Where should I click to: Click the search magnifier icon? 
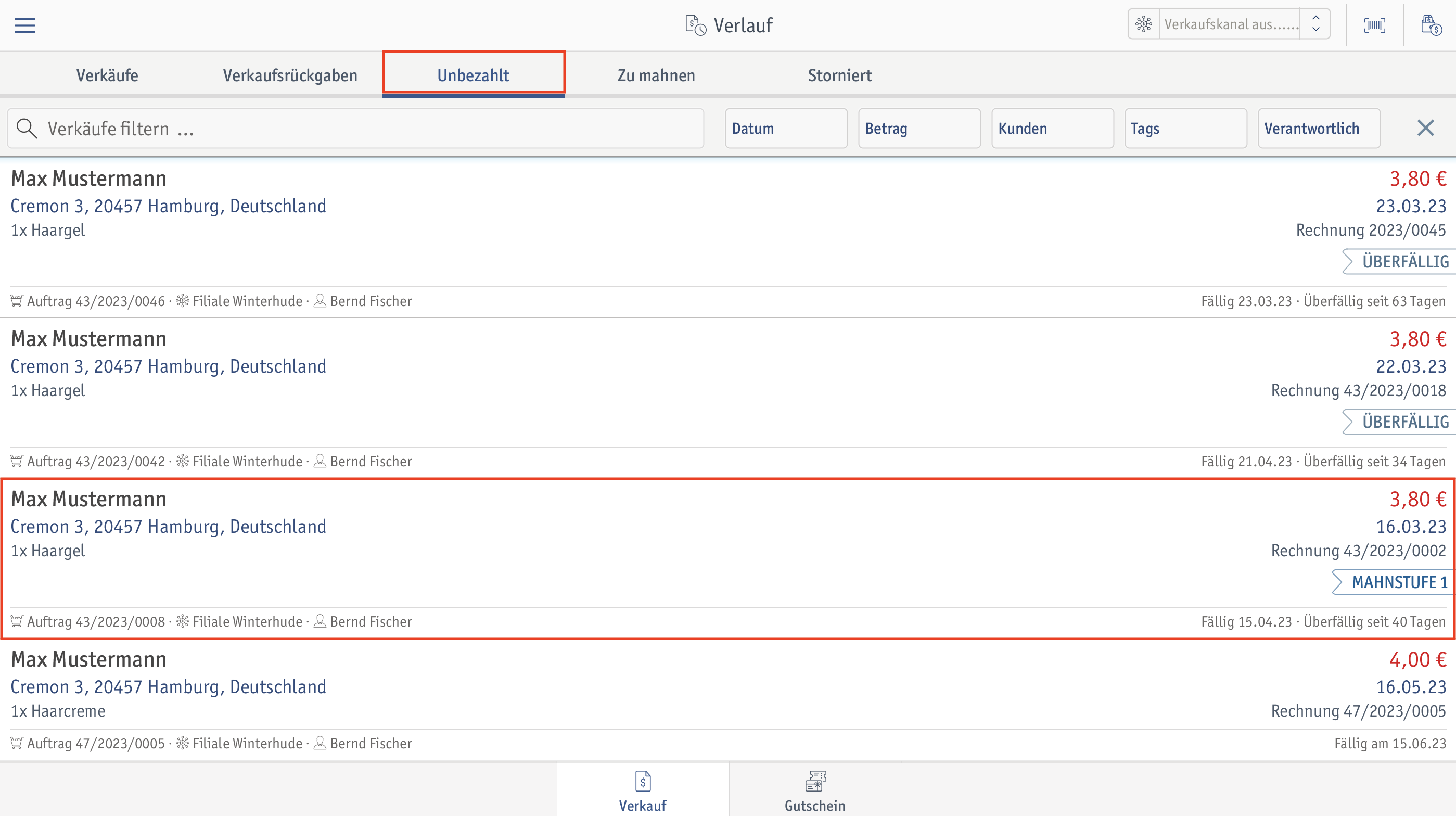27,128
